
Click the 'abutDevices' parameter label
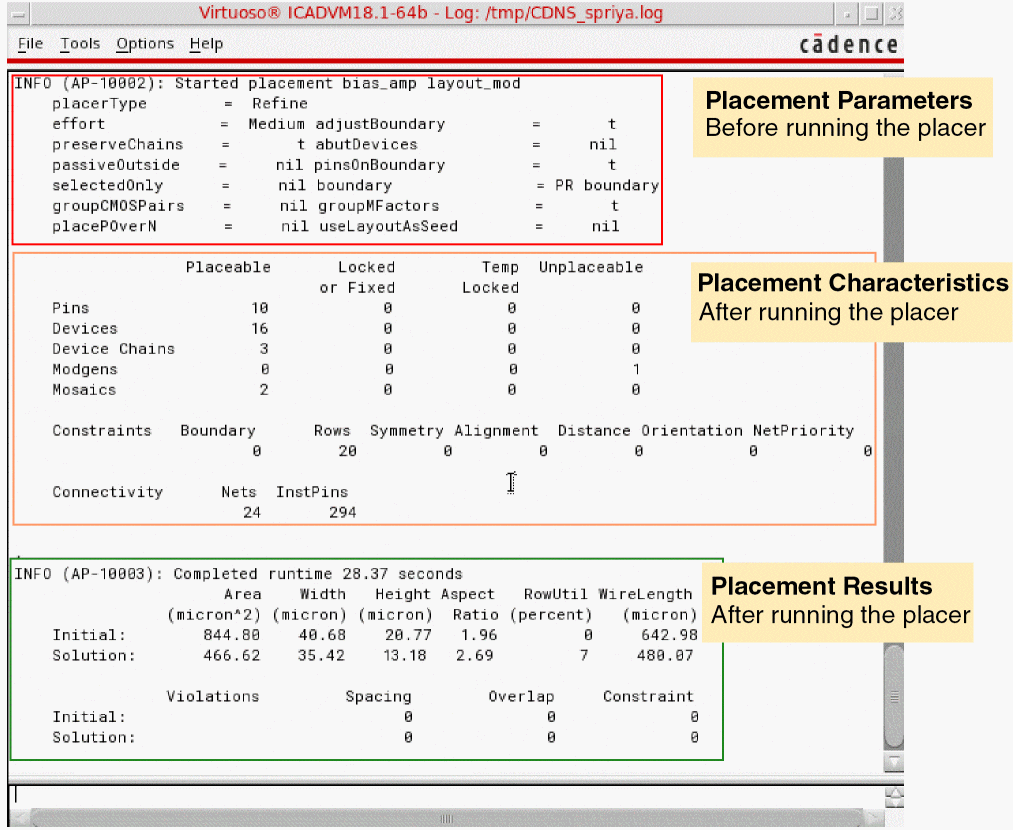[x=366, y=145]
